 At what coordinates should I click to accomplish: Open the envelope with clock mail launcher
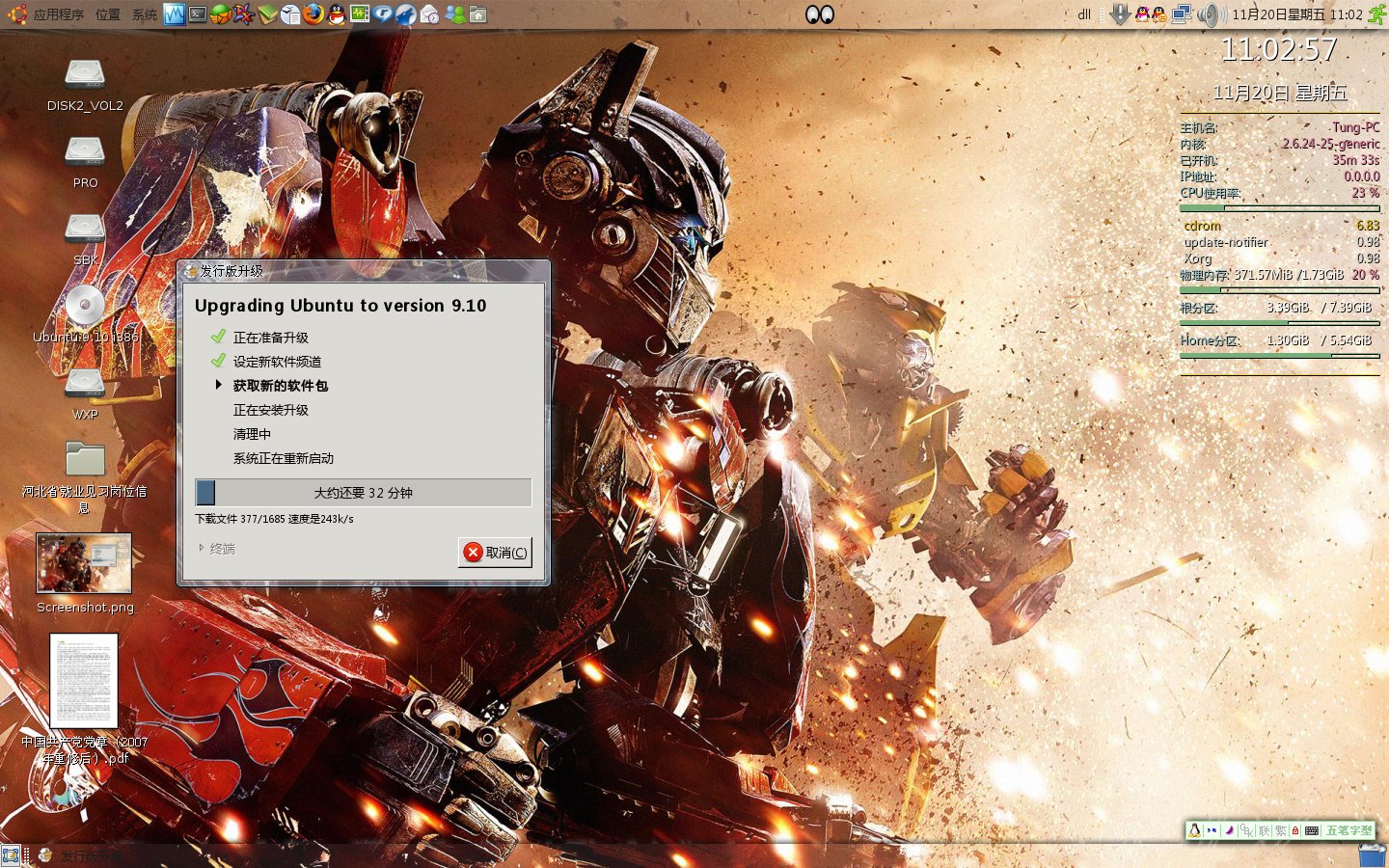(x=430, y=14)
